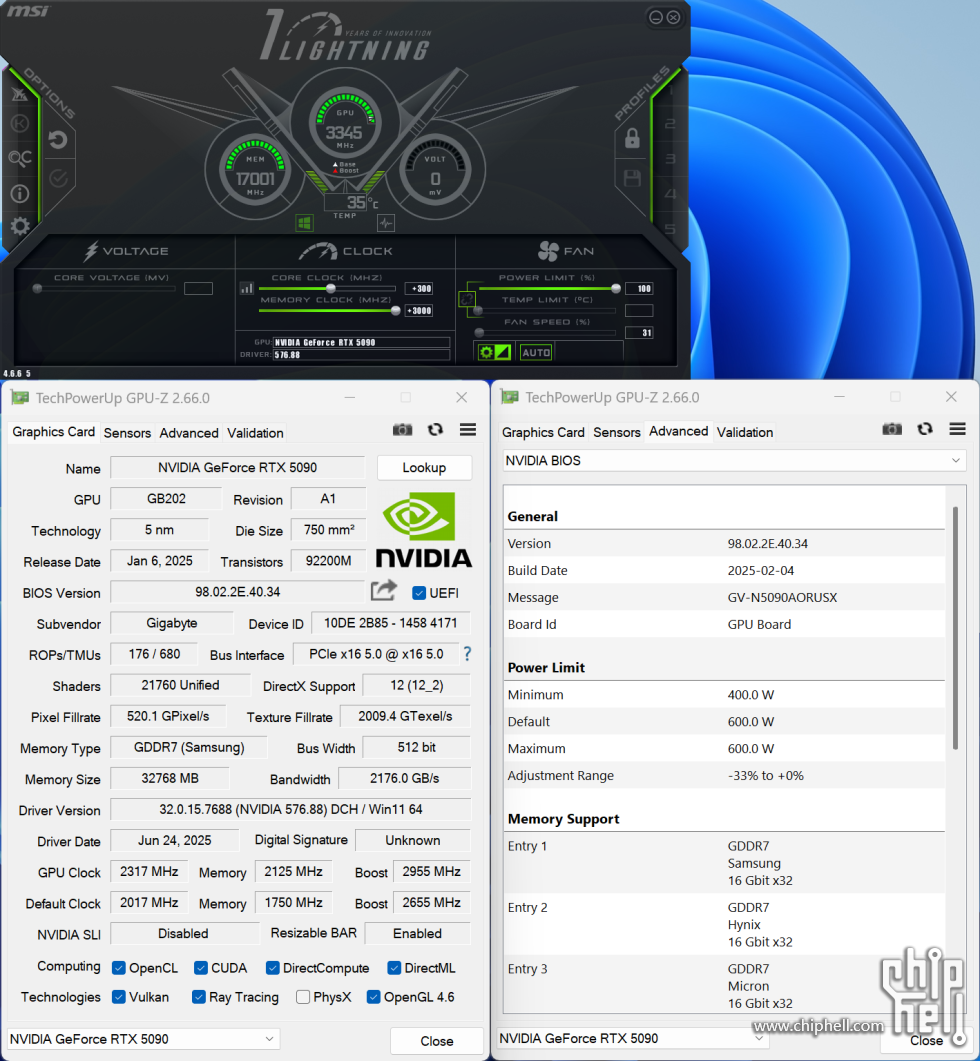Click the BIOS Version field 98.02.2E.40.34

coord(238,592)
